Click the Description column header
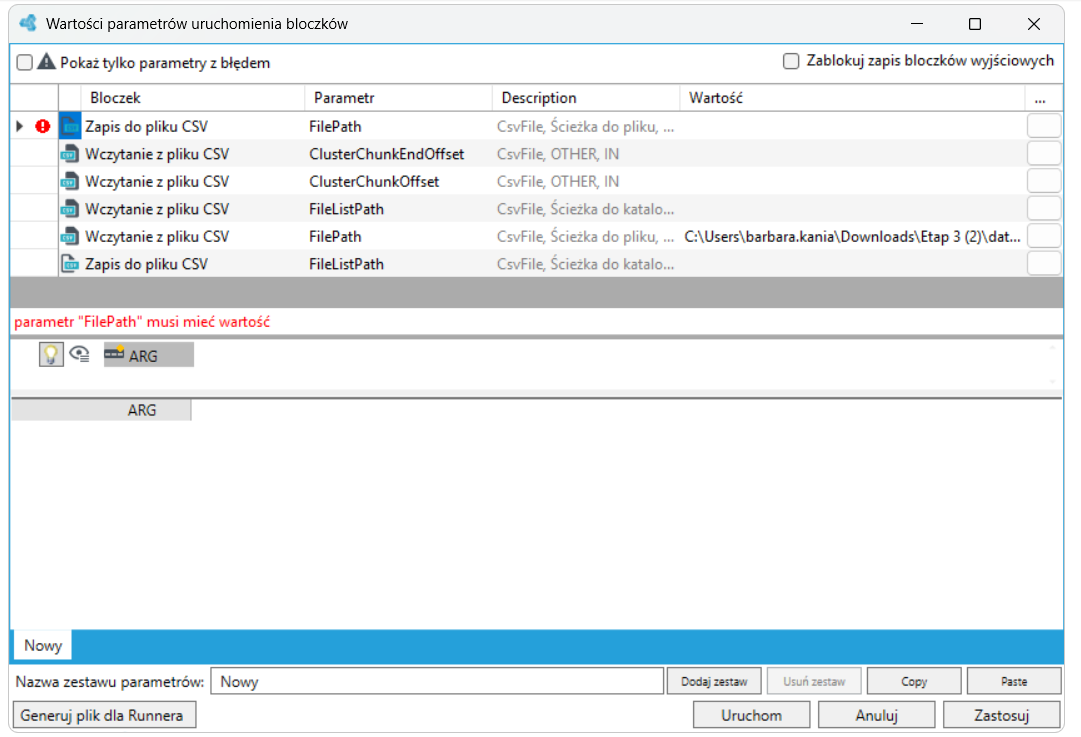1081x737 pixels. [x=586, y=98]
